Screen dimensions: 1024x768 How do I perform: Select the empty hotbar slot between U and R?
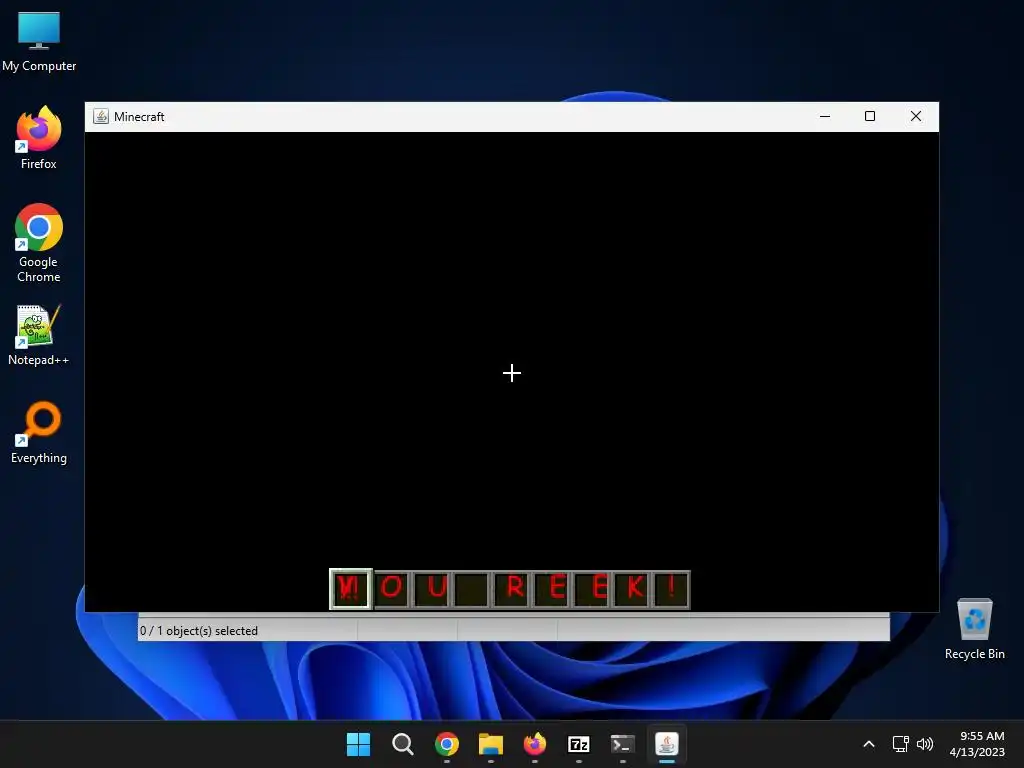click(471, 590)
